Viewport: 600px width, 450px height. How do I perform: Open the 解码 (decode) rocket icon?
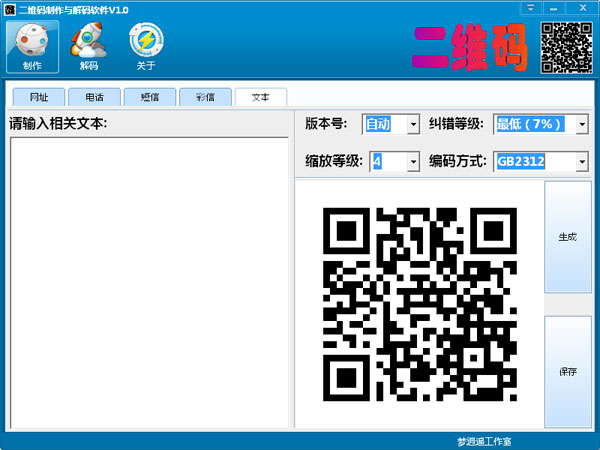point(88,47)
